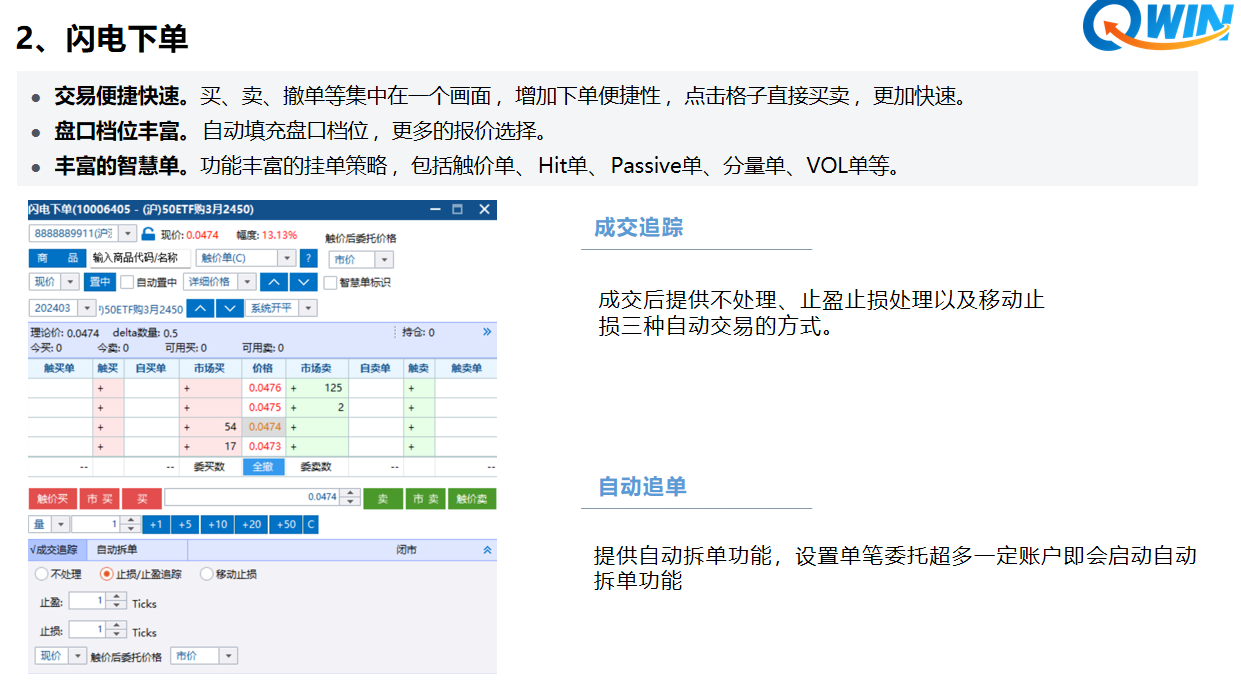Click the blue up arrow beside 详细价格
This screenshot has height=688, width=1241.
276,283
